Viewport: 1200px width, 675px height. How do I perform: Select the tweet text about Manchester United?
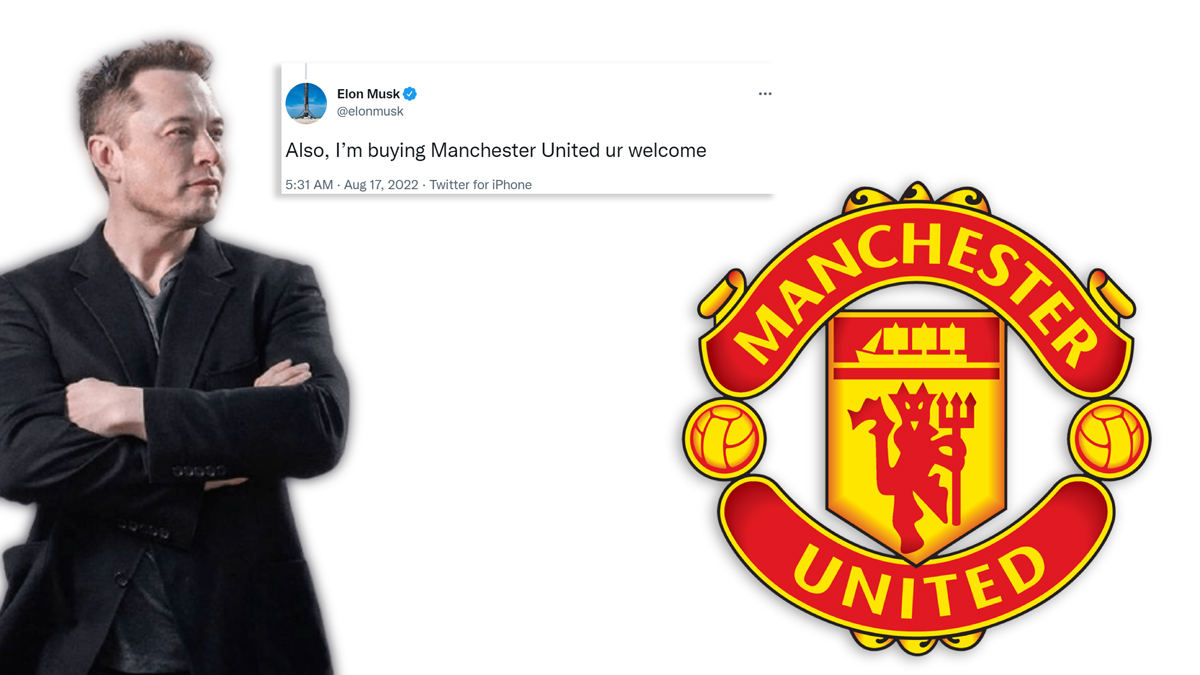[496, 151]
